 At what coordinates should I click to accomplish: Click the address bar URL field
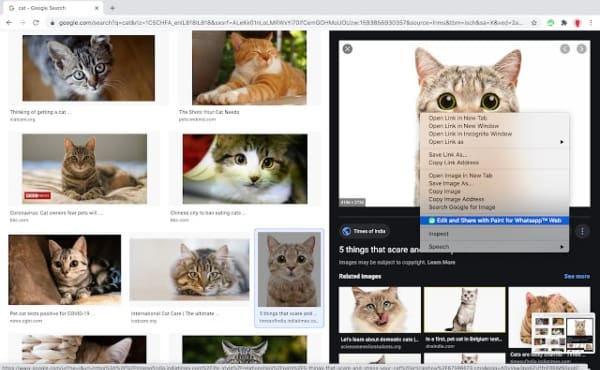291,23
